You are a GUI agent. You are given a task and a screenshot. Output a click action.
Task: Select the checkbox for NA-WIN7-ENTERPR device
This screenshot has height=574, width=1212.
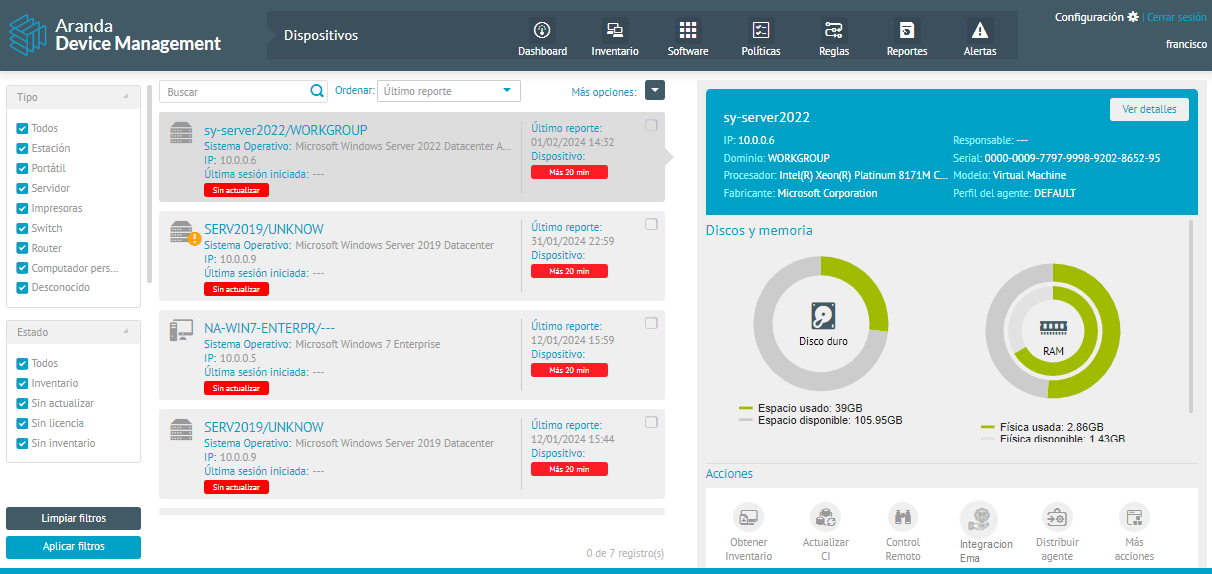coord(651,323)
